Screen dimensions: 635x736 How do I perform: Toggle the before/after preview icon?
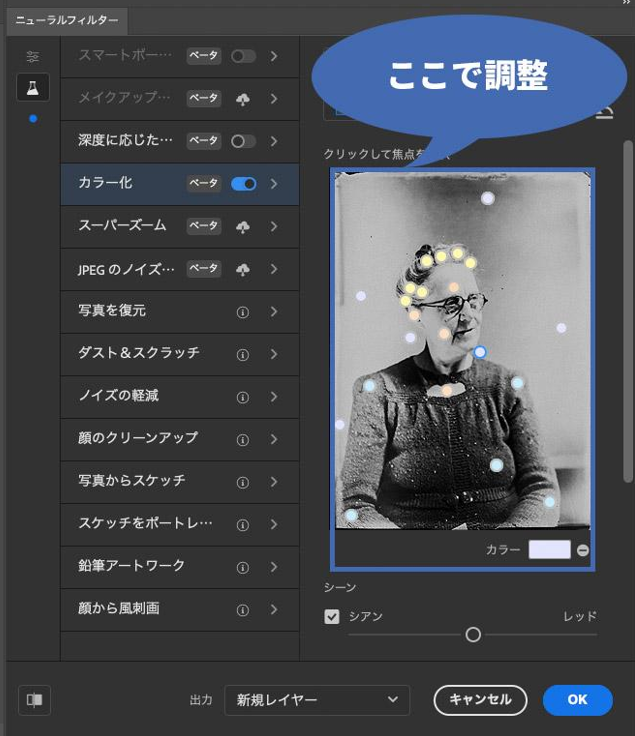tap(34, 700)
